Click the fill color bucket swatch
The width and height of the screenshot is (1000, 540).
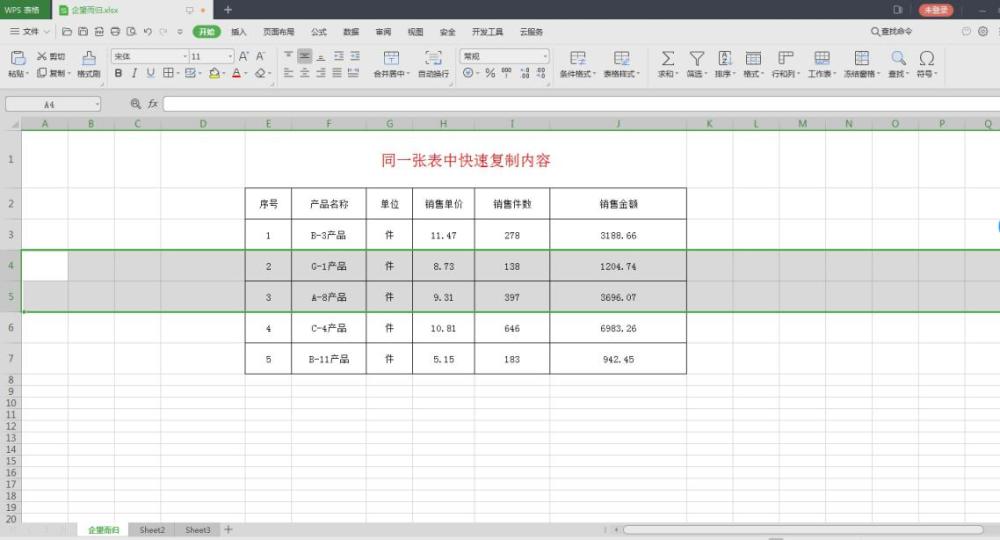pos(214,73)
